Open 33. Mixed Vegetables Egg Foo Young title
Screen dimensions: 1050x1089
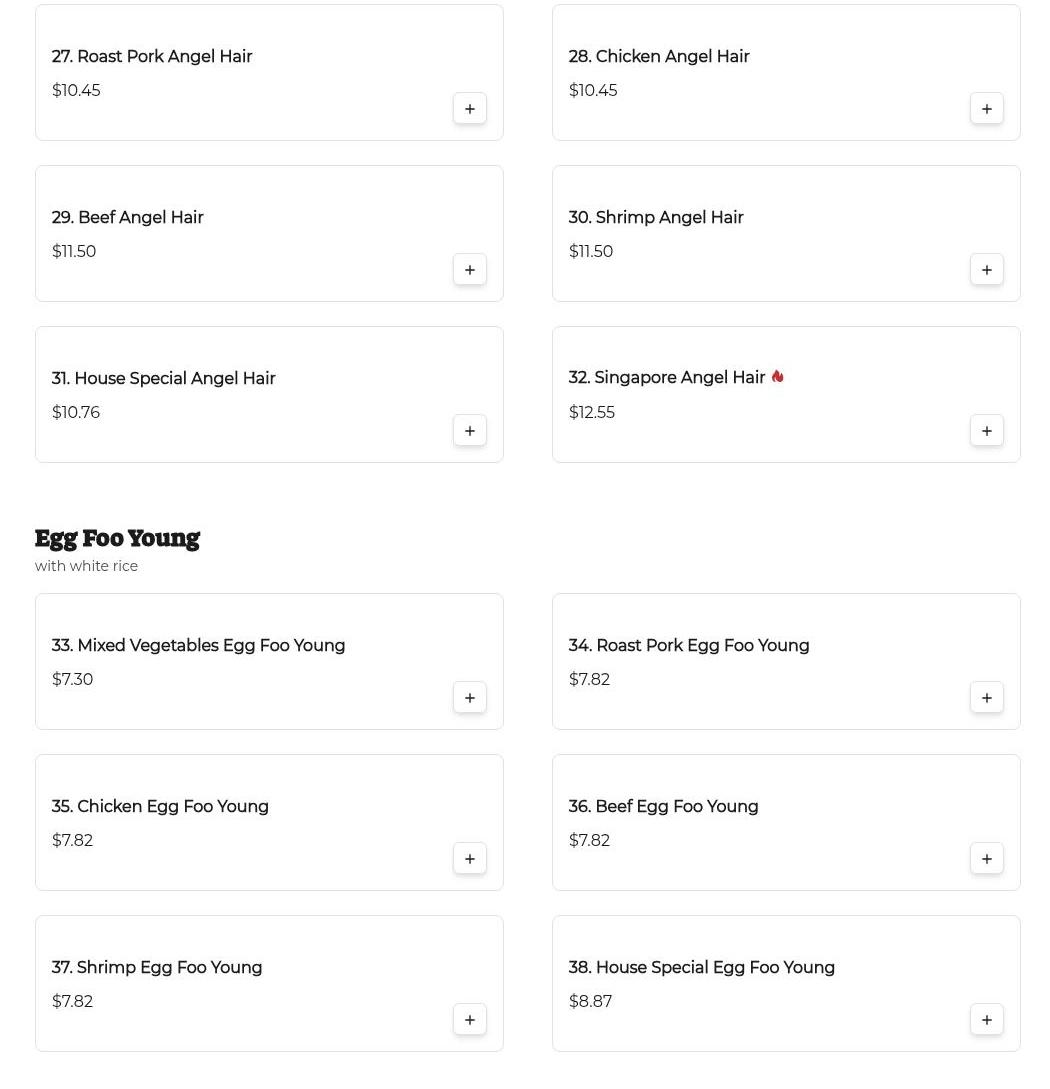(198, 646)
